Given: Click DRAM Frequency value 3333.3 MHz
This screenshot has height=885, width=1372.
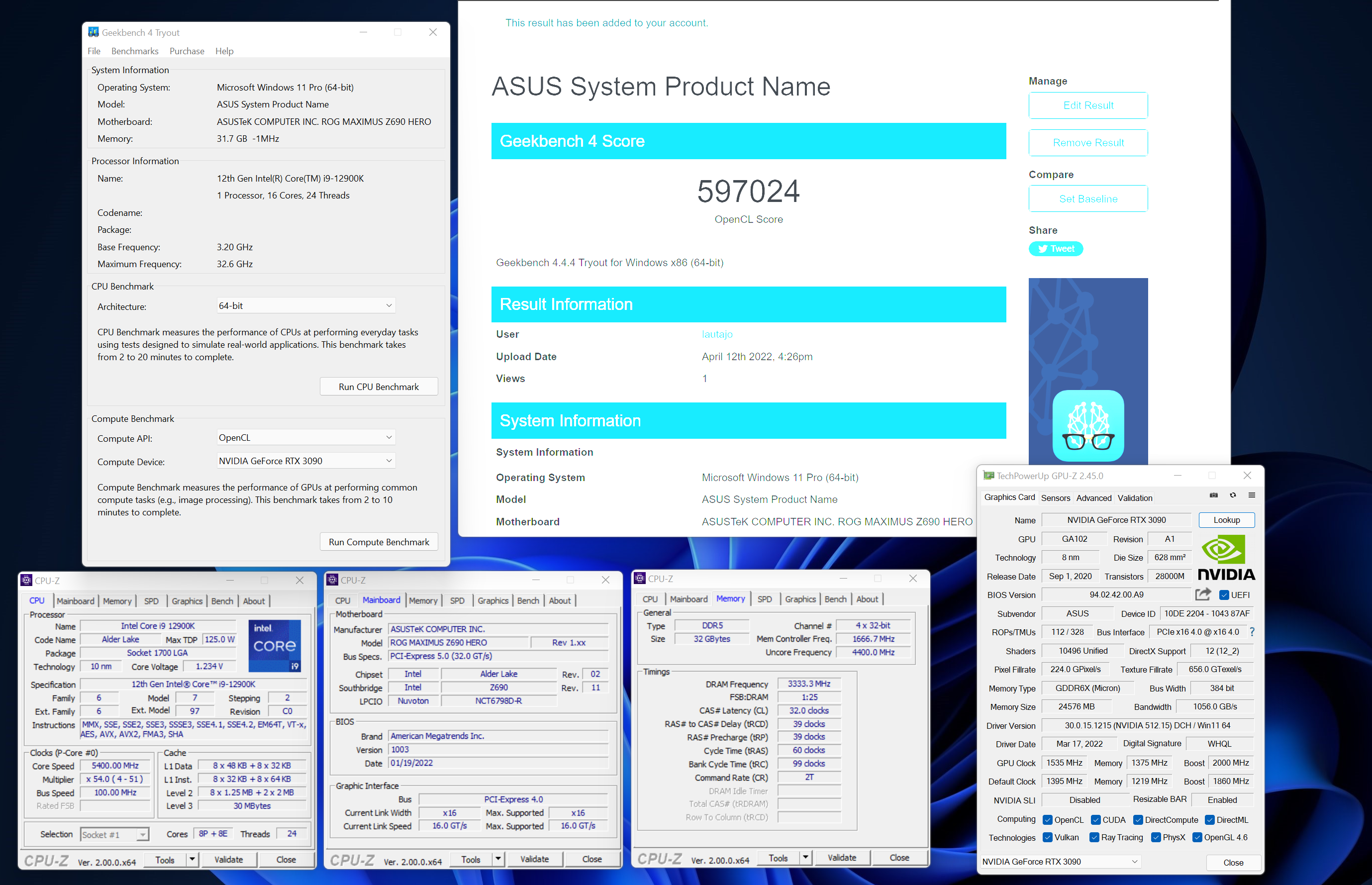Looking at the screenshot, I should [x=809, y=684].
